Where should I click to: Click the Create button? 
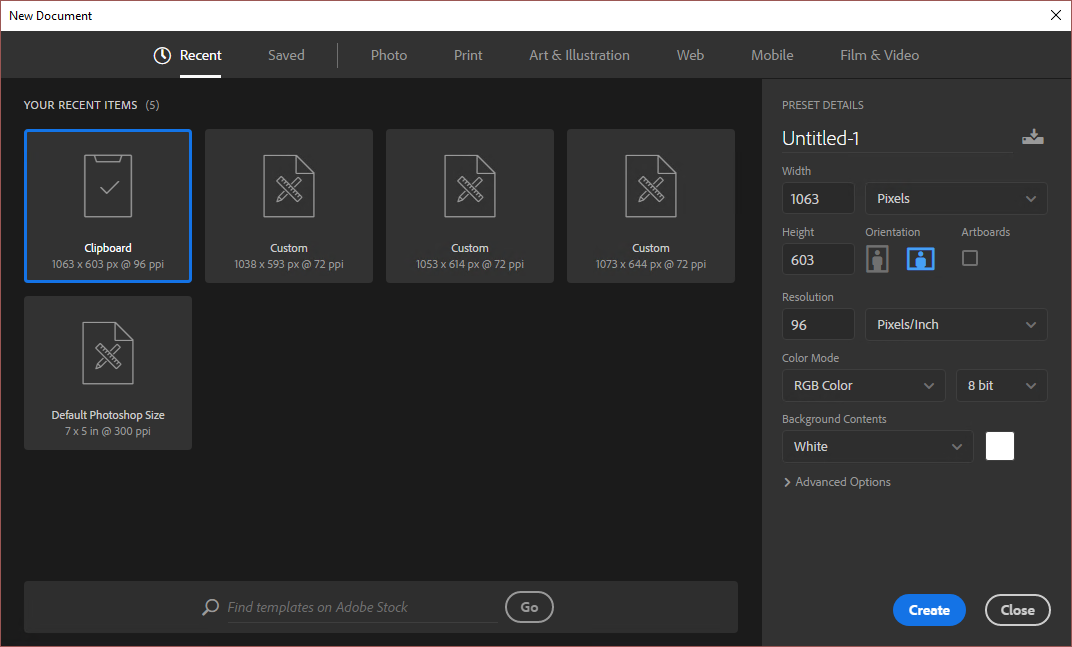tap(929, 610)
